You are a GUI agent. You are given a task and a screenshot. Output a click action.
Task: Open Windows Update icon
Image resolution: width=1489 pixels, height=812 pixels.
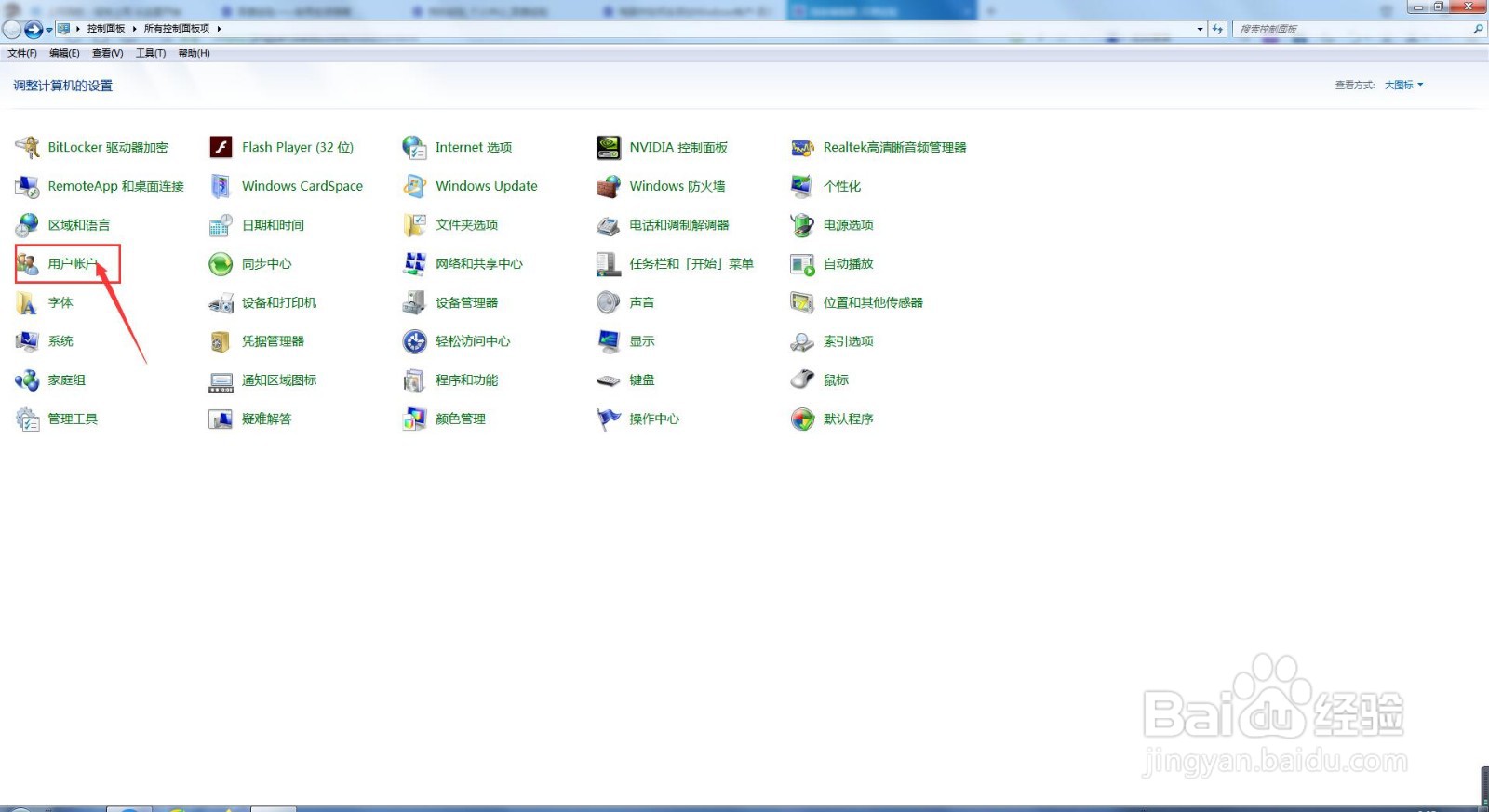pyautogui.click(x=414, y=186)
